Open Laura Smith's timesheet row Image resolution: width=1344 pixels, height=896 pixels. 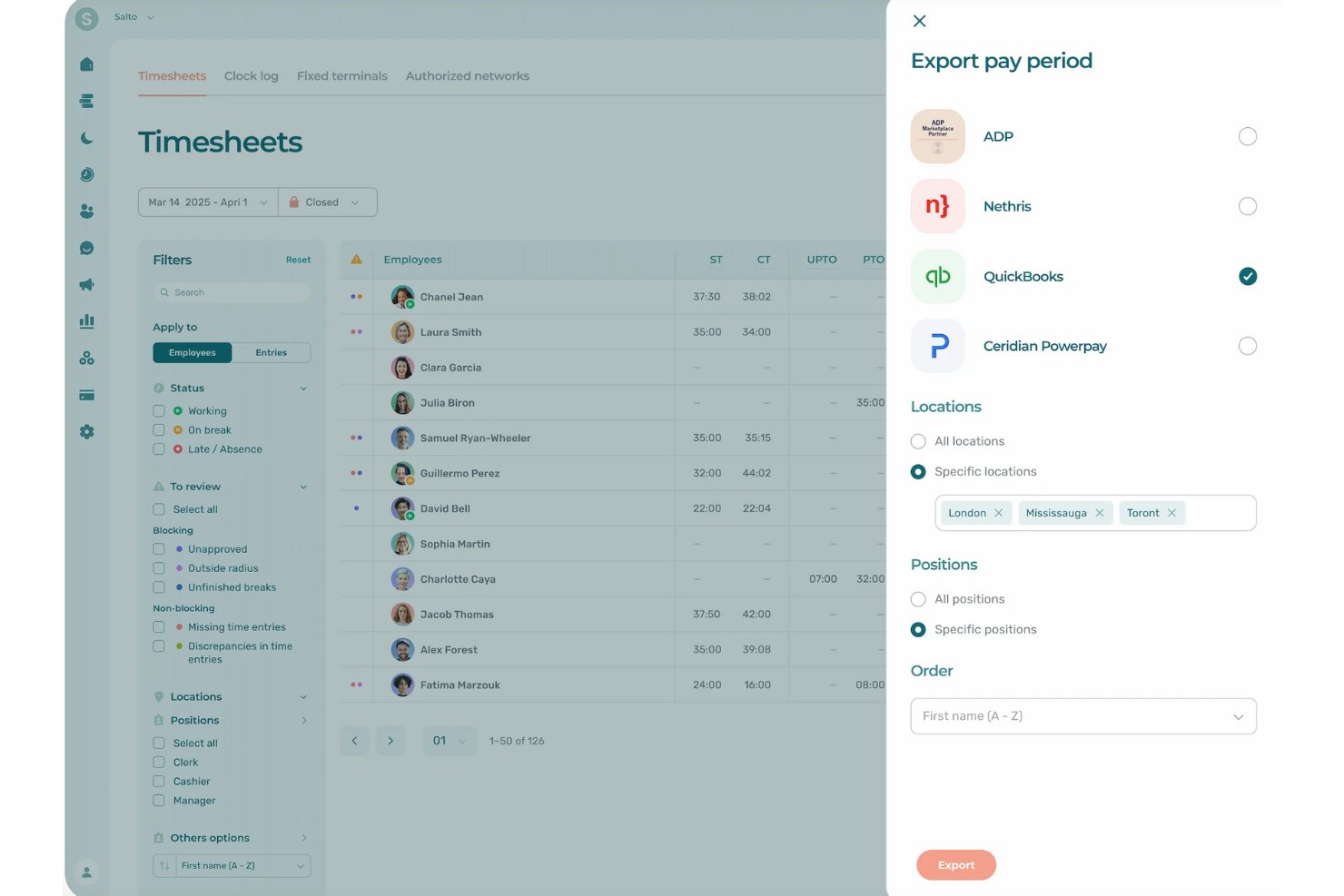click(613, 332)
